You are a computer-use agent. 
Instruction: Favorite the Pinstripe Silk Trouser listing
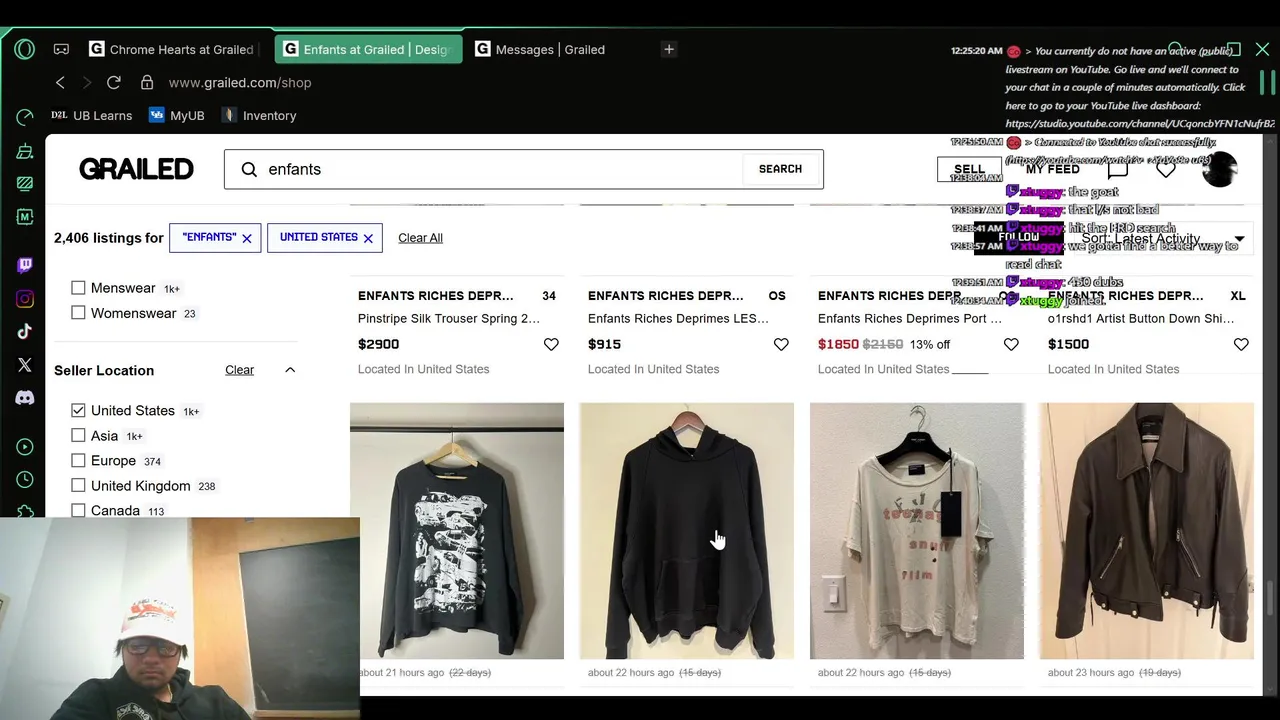pyautogui.click(x=551, y=344)
